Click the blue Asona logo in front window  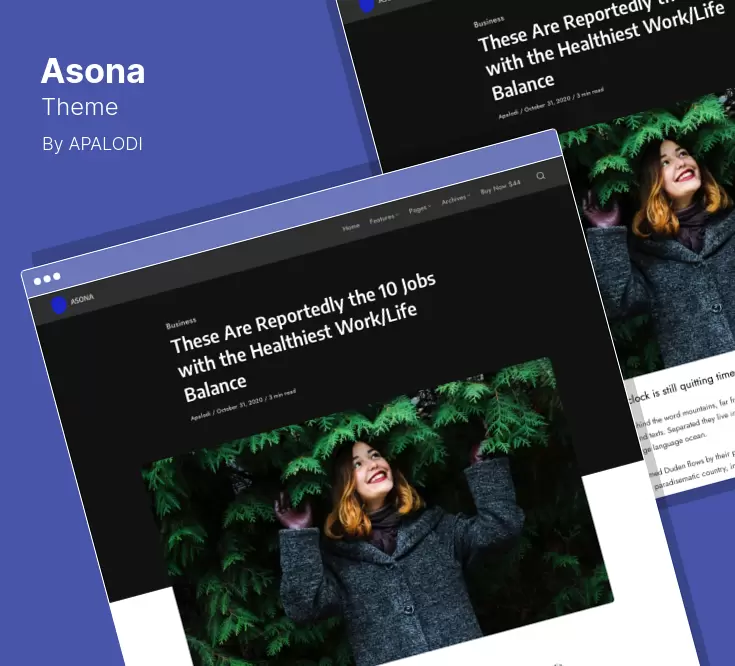pos(59,305)
